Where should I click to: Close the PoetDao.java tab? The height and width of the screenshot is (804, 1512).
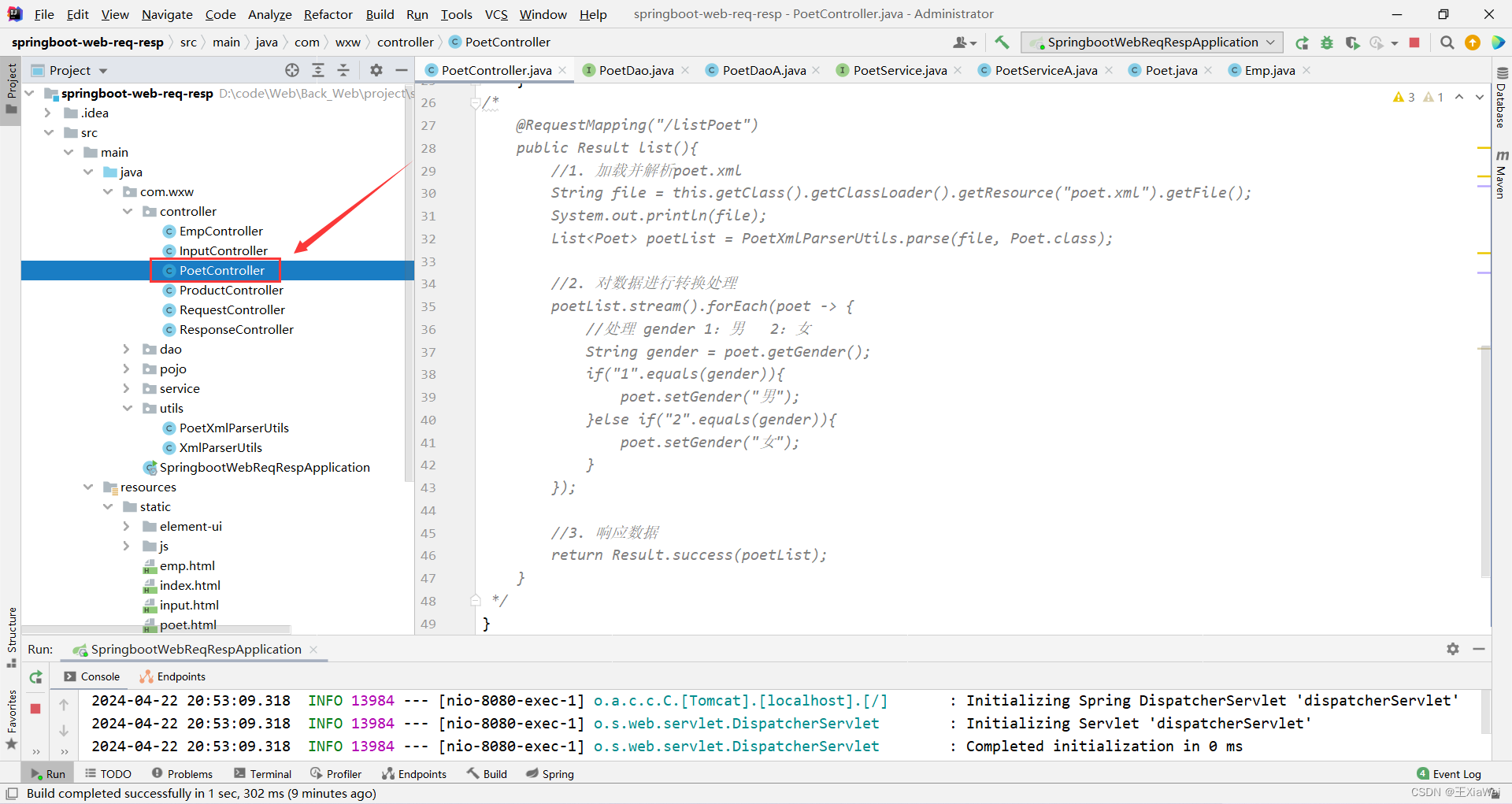pyautogui.click(x=685, y=70)
